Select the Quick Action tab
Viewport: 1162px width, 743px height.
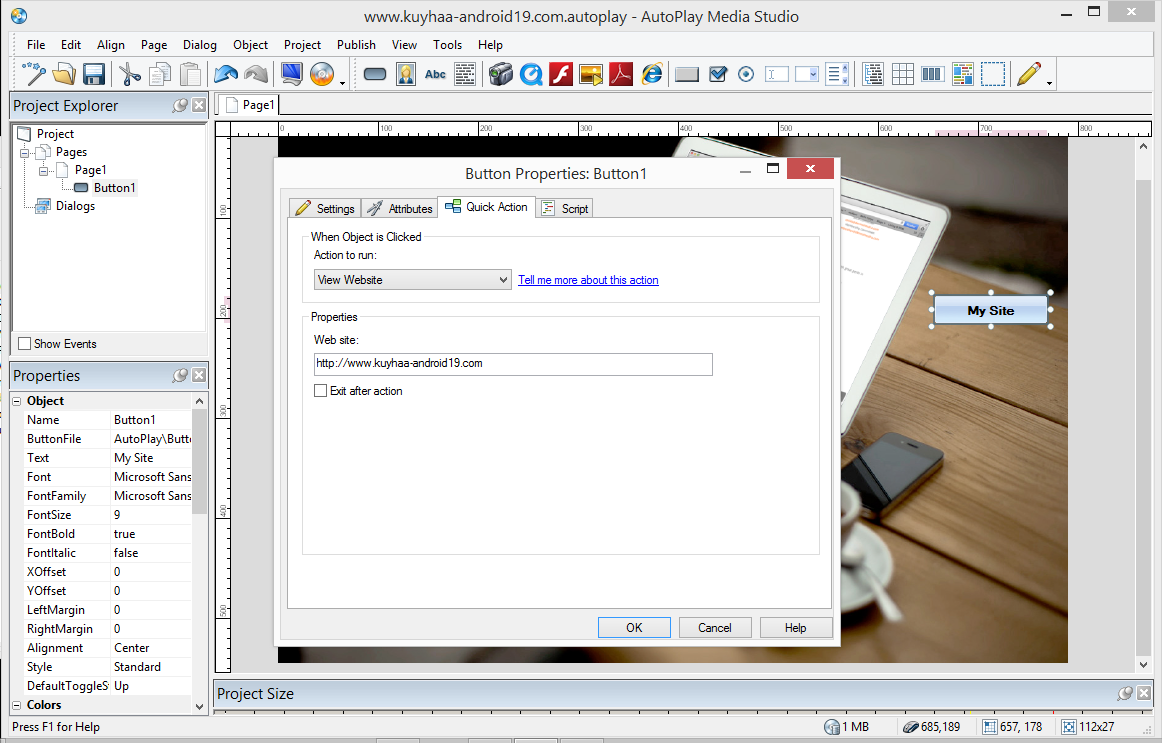click(x=486, y=207)
